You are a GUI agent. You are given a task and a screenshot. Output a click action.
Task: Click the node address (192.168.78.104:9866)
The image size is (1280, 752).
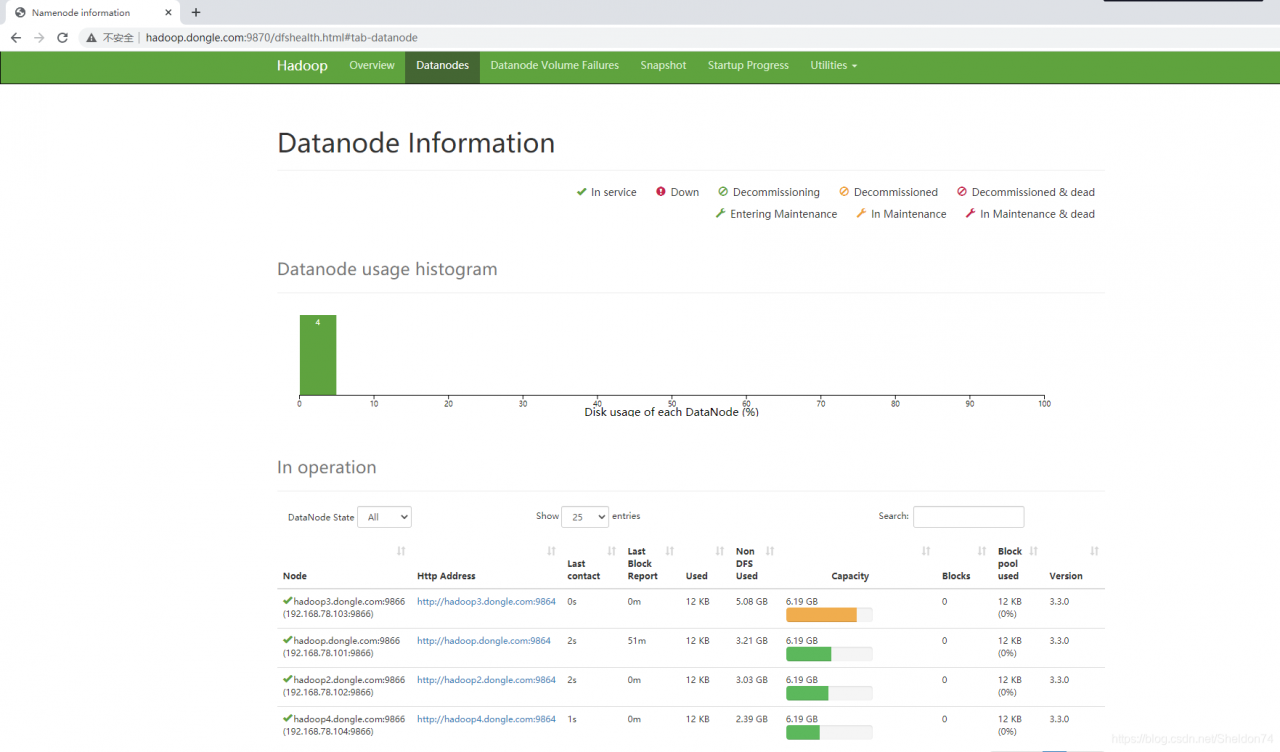pos(328,731)
